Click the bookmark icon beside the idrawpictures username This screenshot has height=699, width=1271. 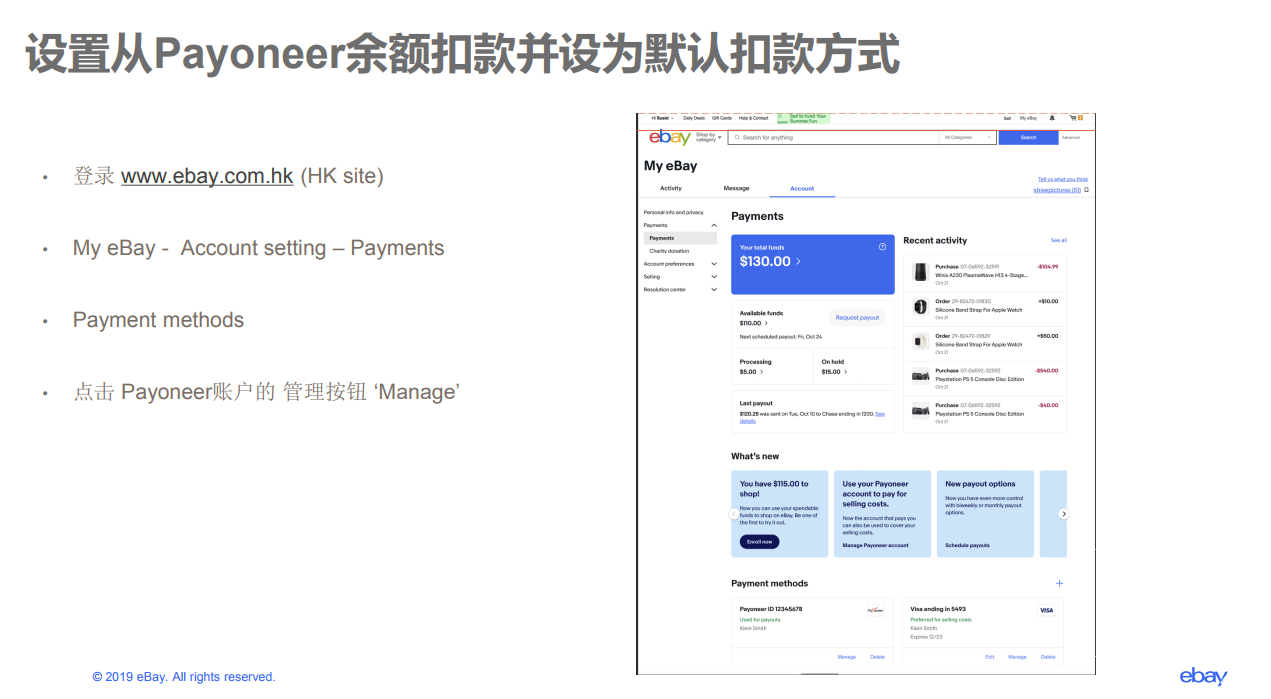coord(1086,190)
